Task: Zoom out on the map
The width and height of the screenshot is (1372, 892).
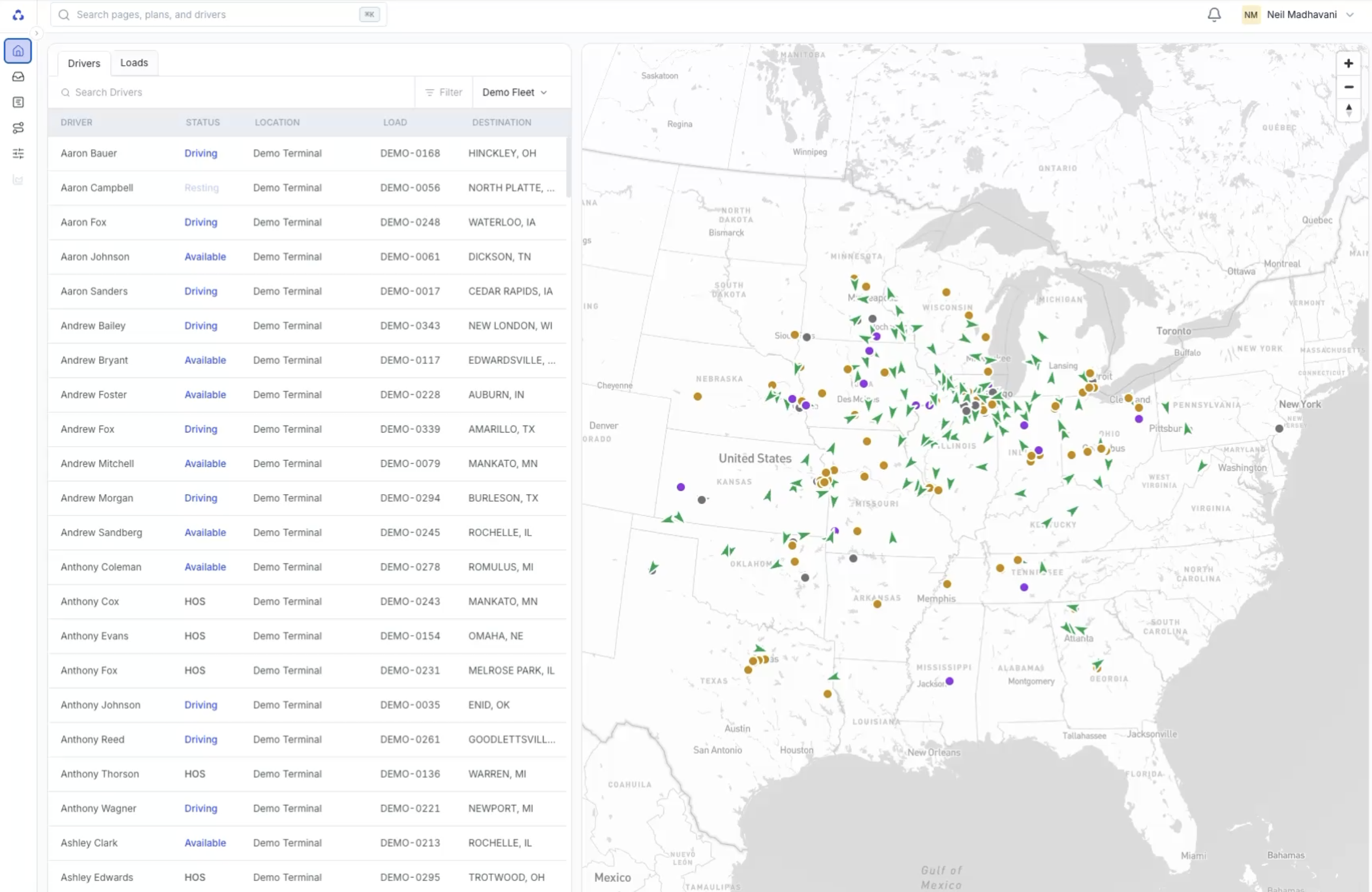Action: tap(1348, 87)
